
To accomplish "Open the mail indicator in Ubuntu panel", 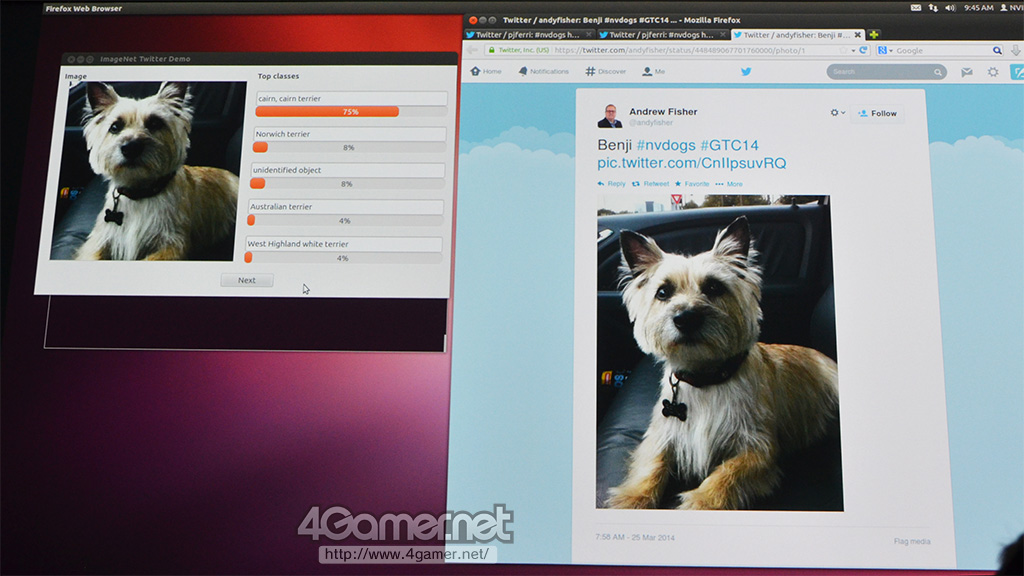I will (x=916, y=8).
